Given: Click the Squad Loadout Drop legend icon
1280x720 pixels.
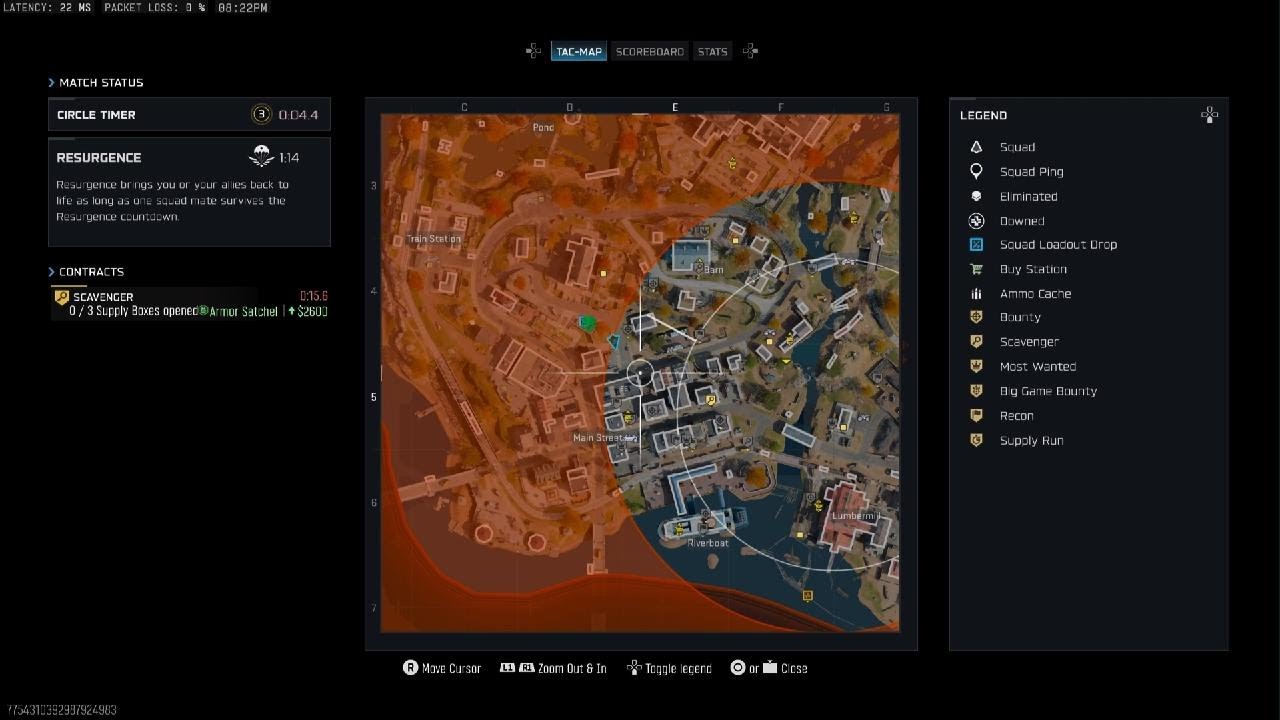Looking at the screenshot, I should 976,245.
